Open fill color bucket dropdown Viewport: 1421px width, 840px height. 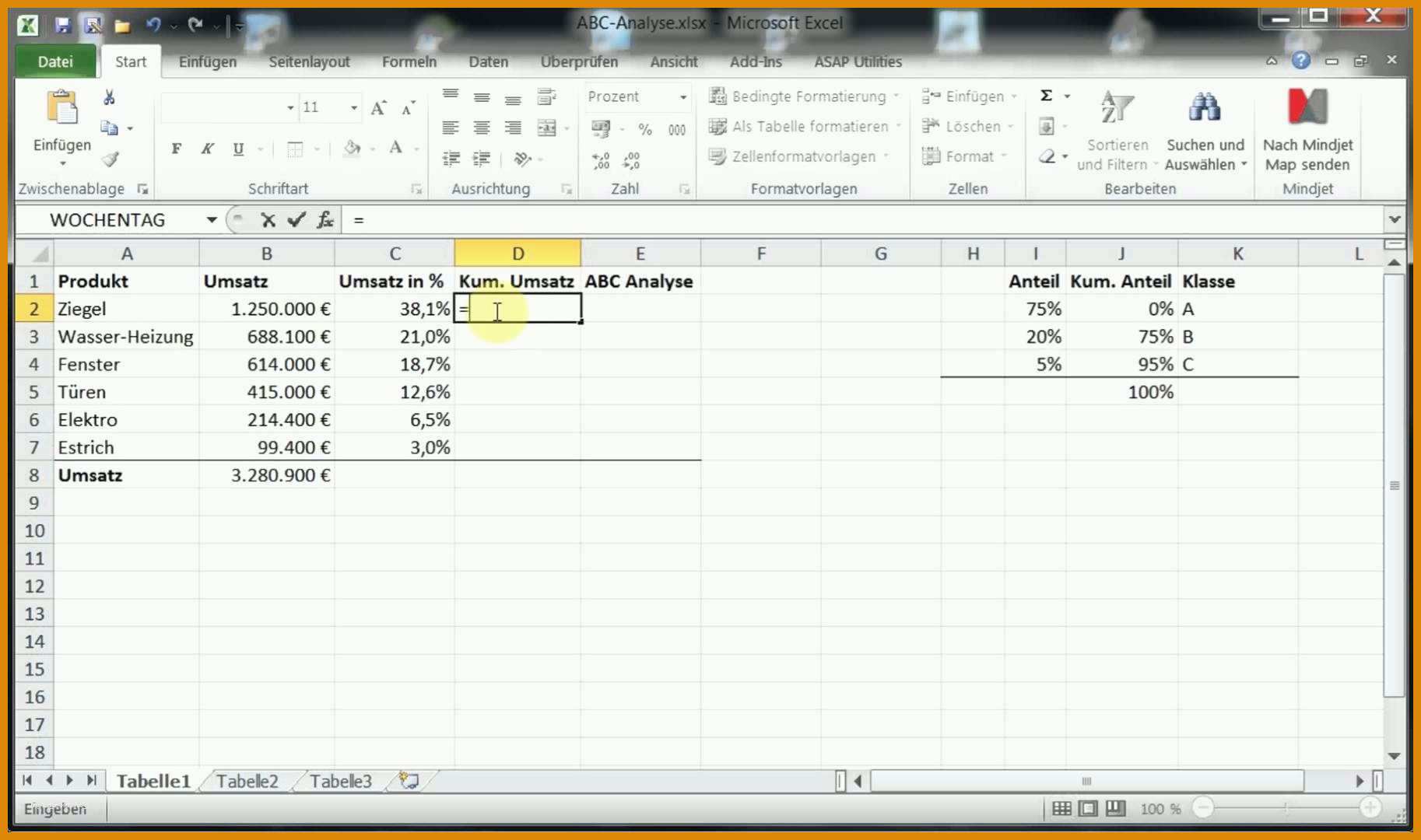pos(373,149)
